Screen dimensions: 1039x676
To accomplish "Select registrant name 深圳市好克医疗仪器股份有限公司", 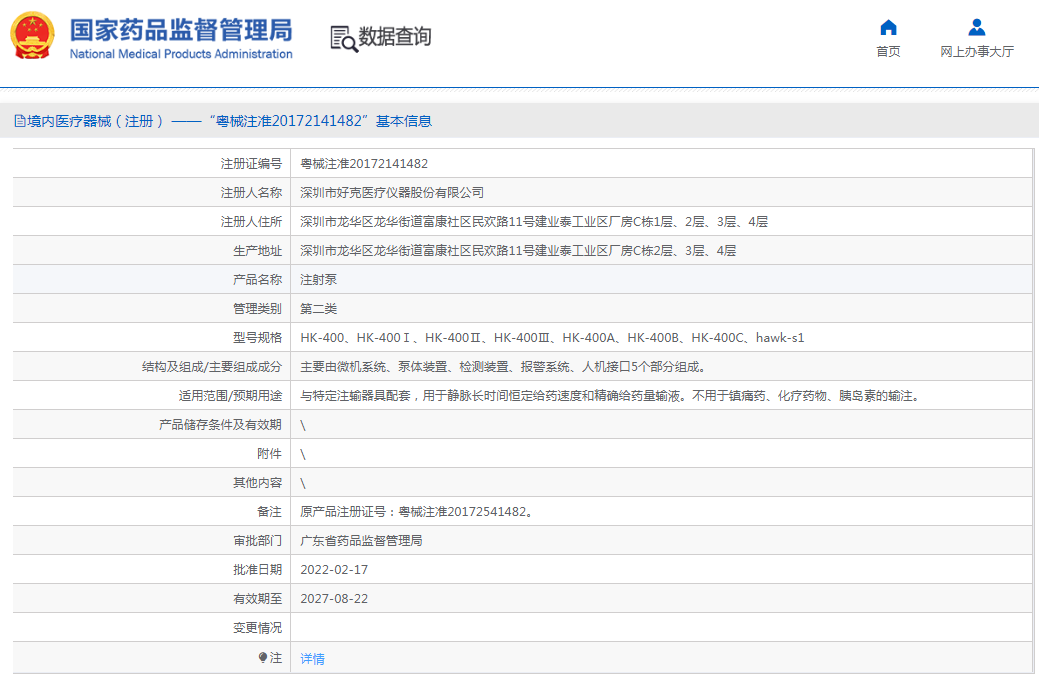I will (392, 193).
